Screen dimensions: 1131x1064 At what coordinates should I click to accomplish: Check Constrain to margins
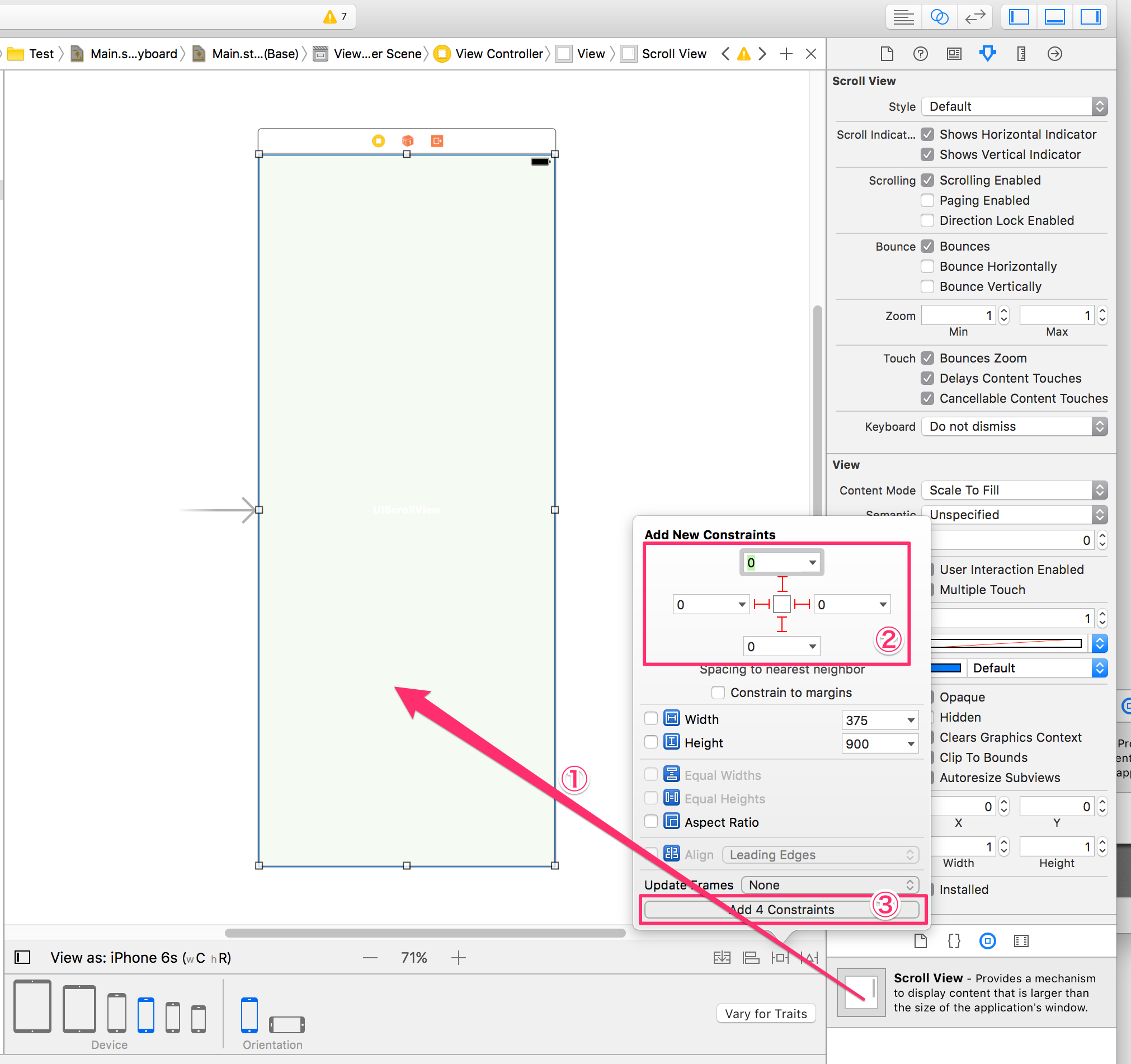718,693
